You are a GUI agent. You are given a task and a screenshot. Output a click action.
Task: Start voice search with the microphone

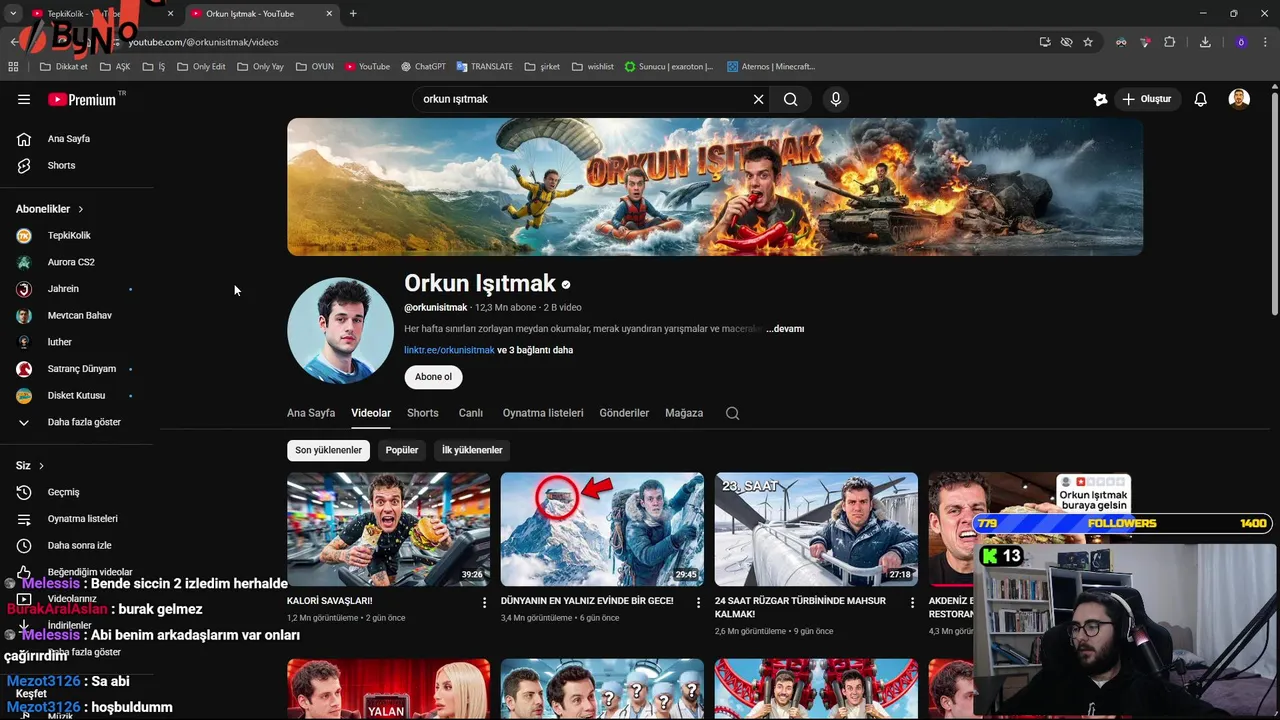click(836, 99)
